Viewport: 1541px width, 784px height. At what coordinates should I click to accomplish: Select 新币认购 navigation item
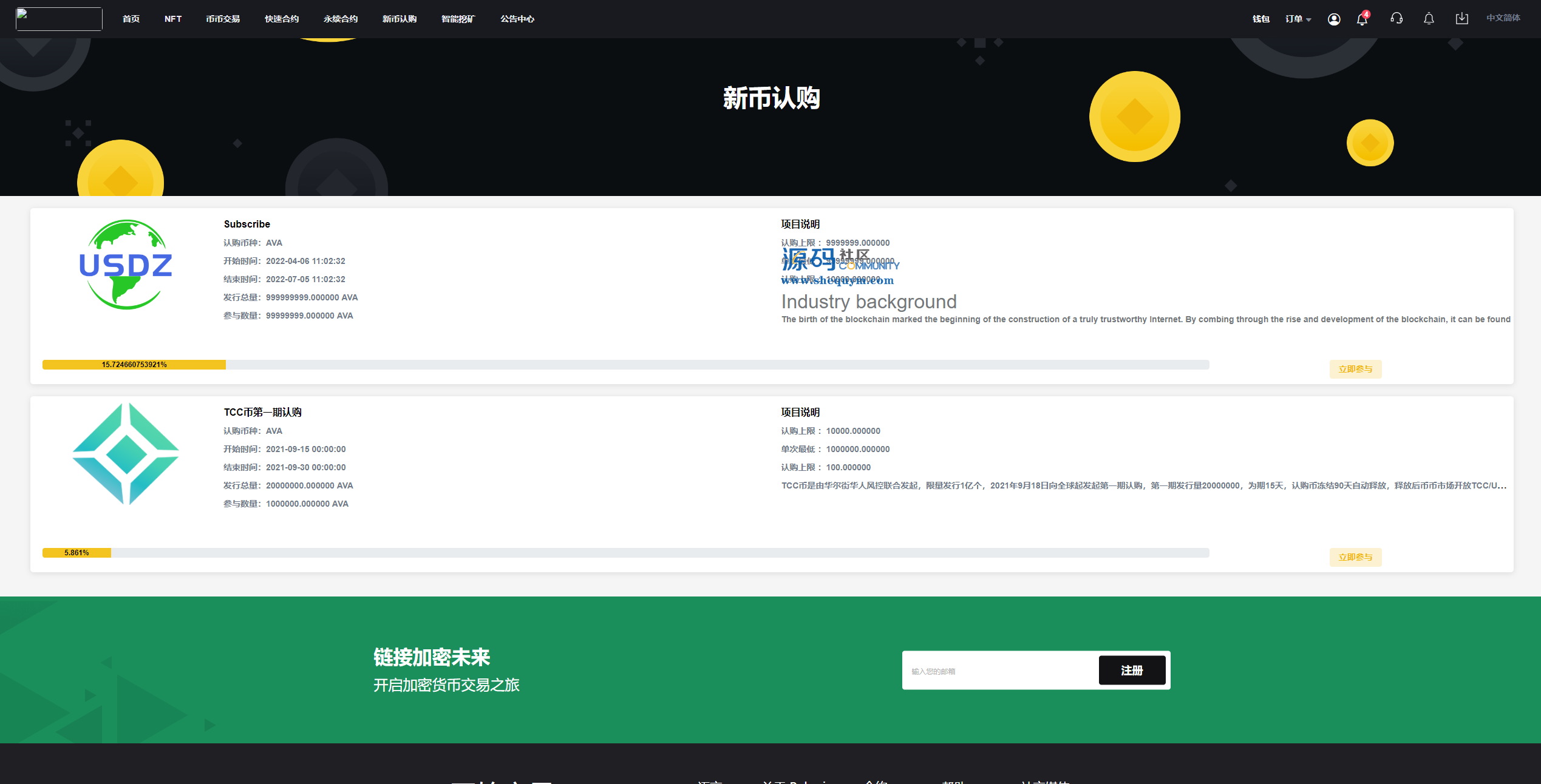(x=400, y=19)
